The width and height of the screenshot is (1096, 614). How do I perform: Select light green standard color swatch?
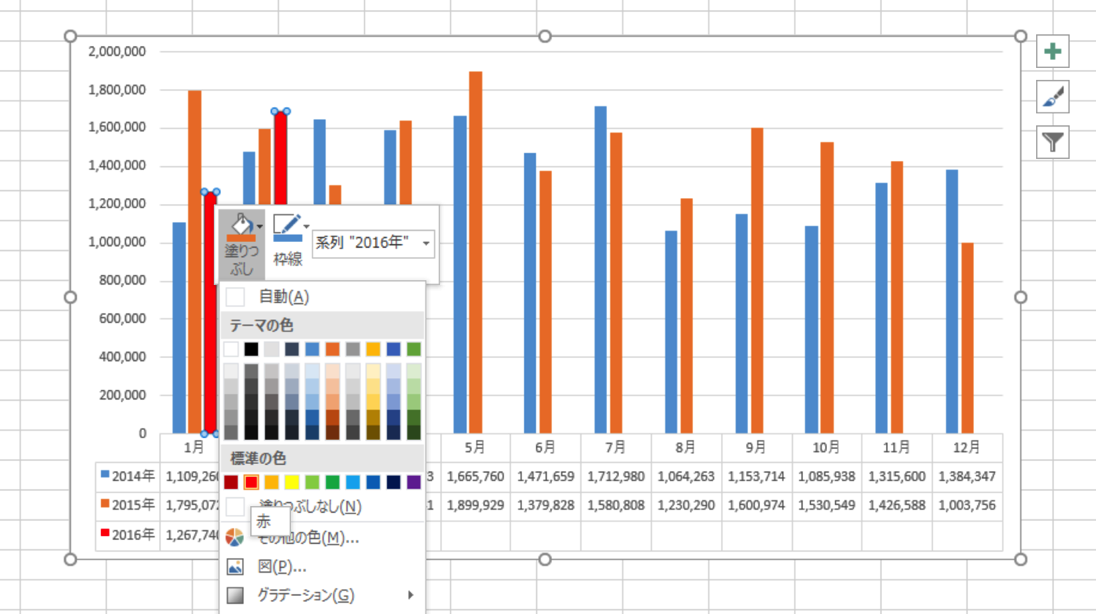pos(312,482)
